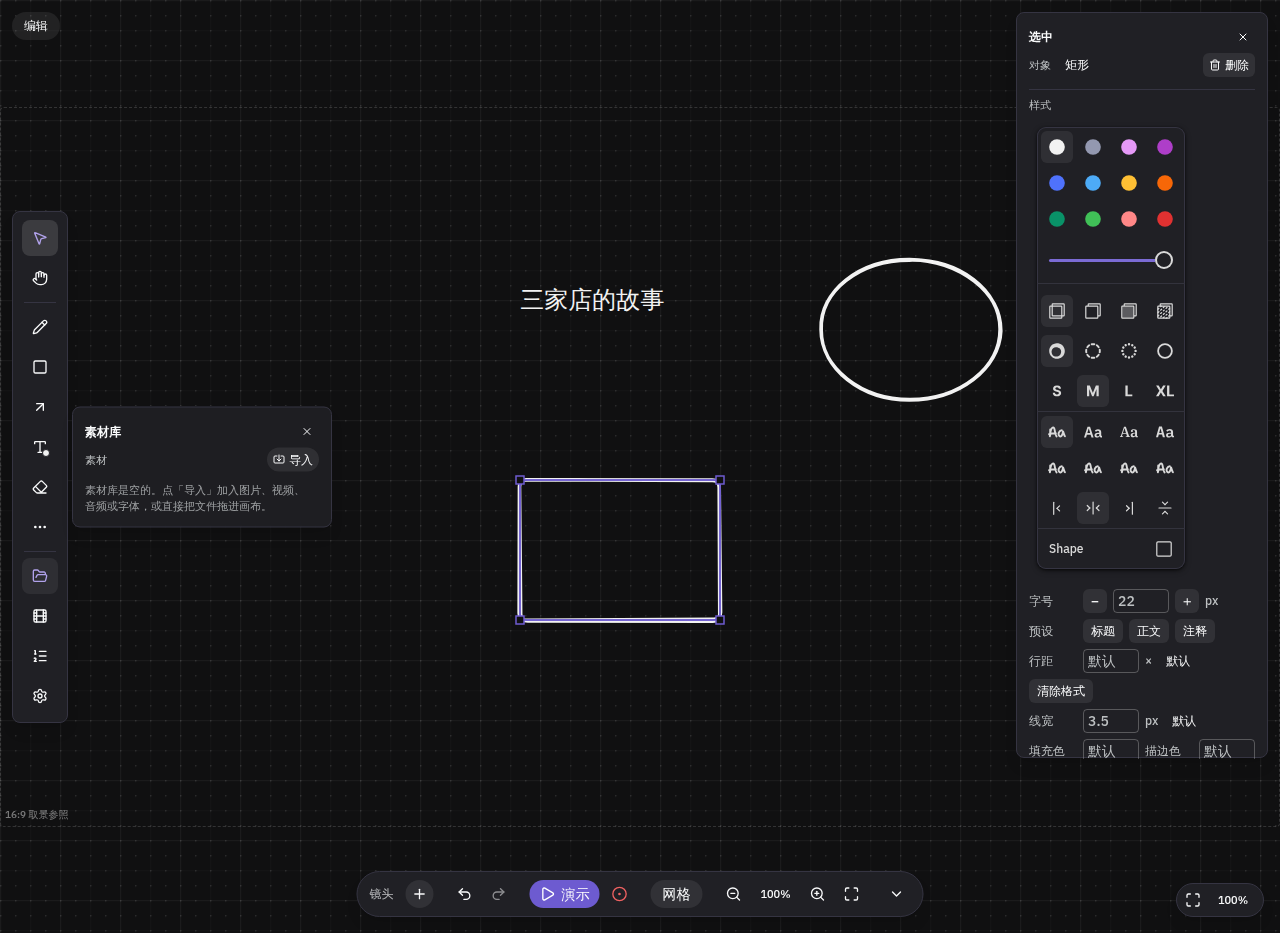The height and width of the screenshot is (933, 1280).
Task: Toggle the 网格 grid button
Action: point(676,894)
